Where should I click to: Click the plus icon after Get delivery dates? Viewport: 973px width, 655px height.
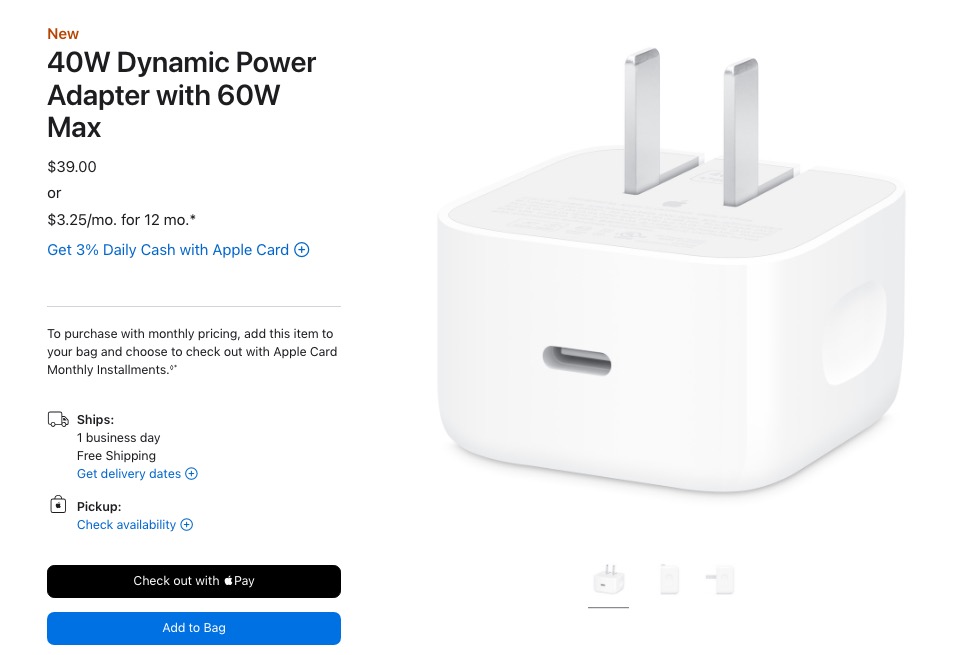click(192, 474)
